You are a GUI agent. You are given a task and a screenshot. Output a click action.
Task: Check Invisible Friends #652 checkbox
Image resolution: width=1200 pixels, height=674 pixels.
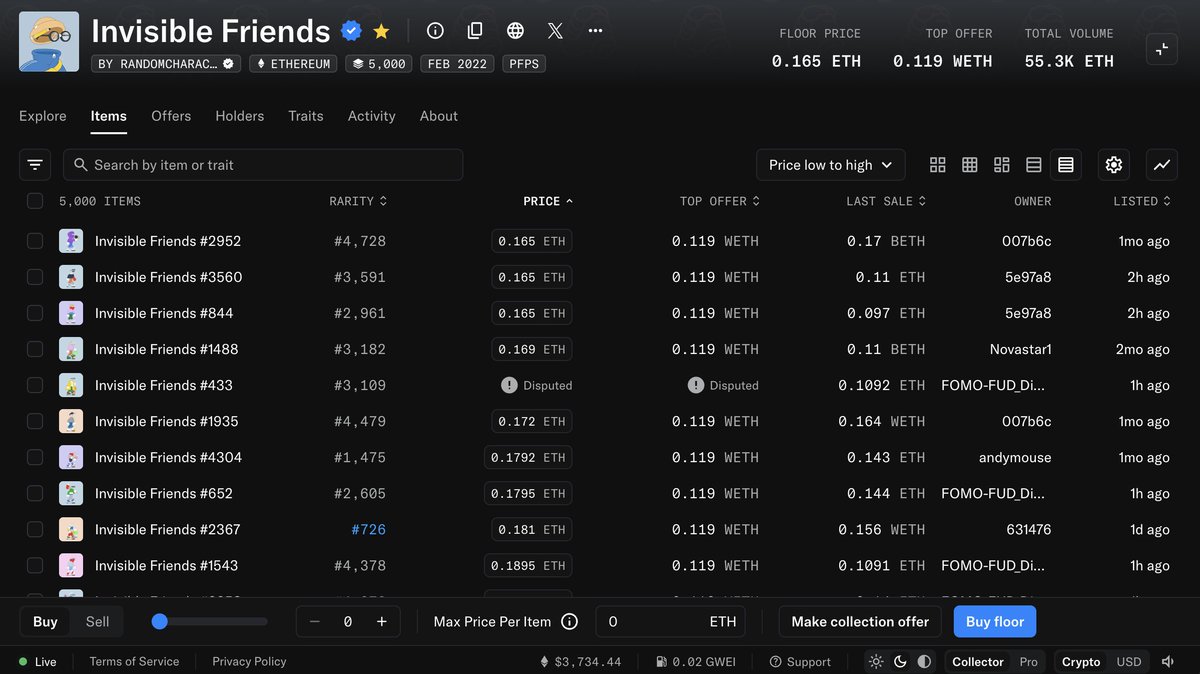(35, 493)
